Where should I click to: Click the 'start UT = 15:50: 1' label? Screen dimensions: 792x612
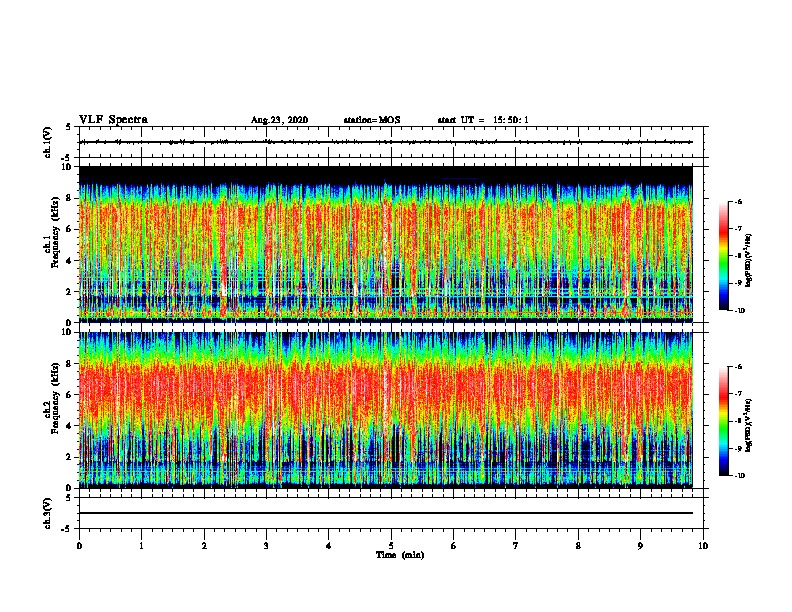tap(483, 120)
